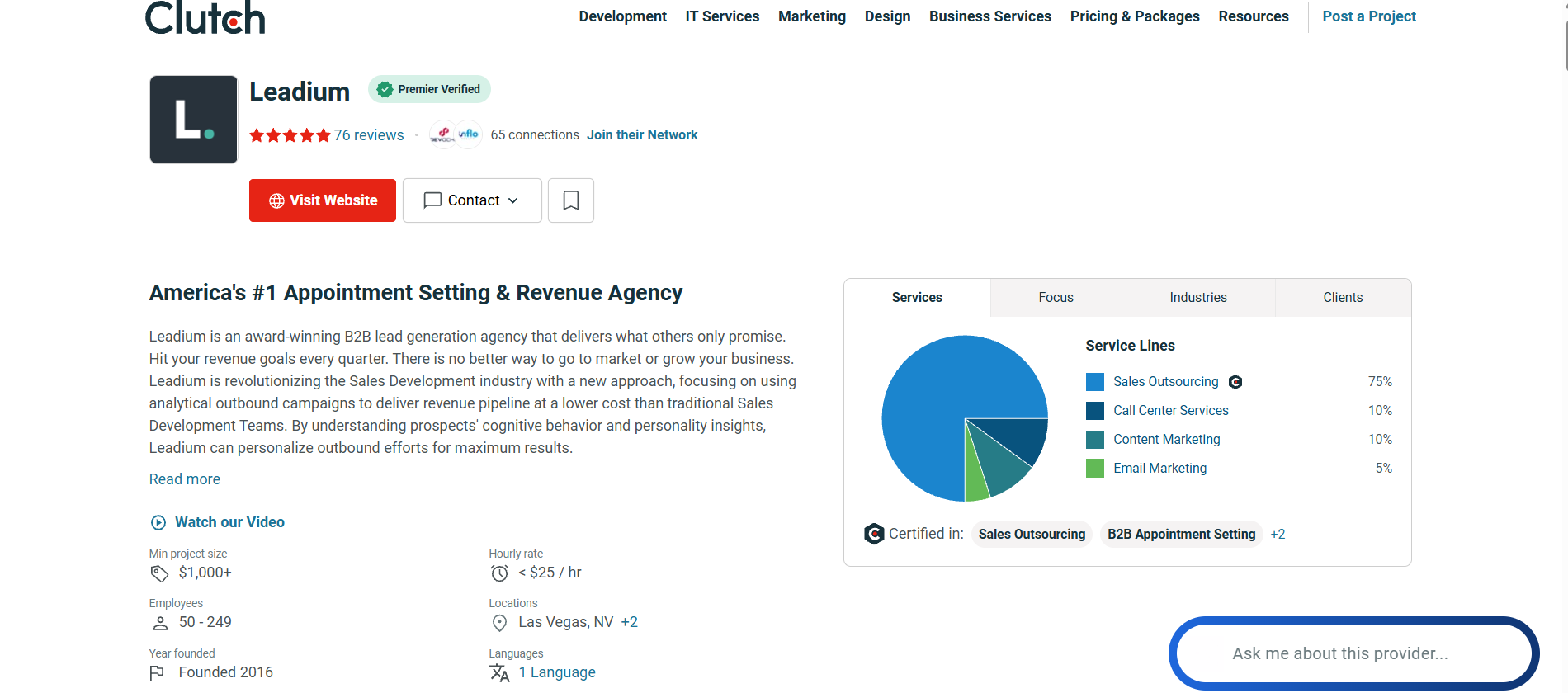The height and width of the screenshot is (693, 1568).
Task: Open the 76 reviews link
Action: point(369,135)
